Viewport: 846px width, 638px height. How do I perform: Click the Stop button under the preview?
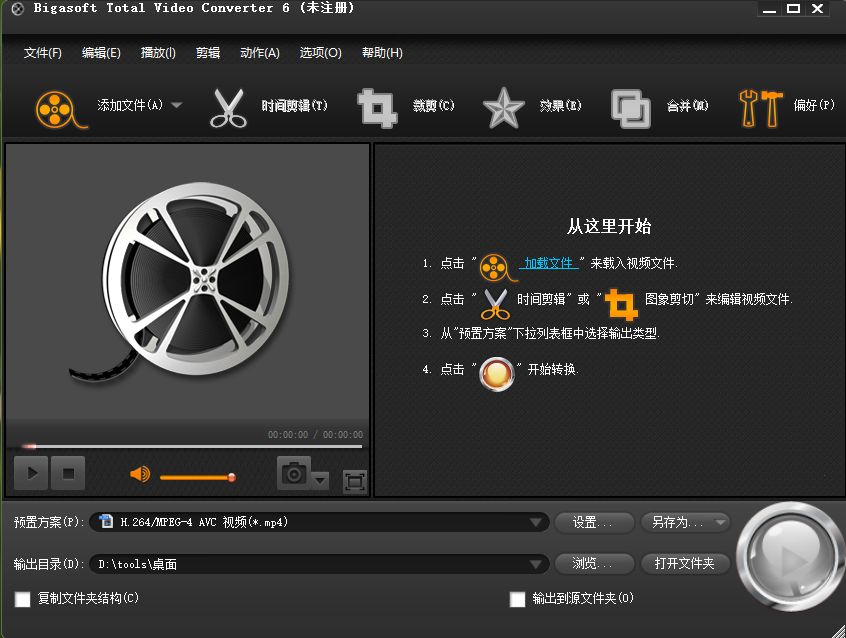coord(68,473)
